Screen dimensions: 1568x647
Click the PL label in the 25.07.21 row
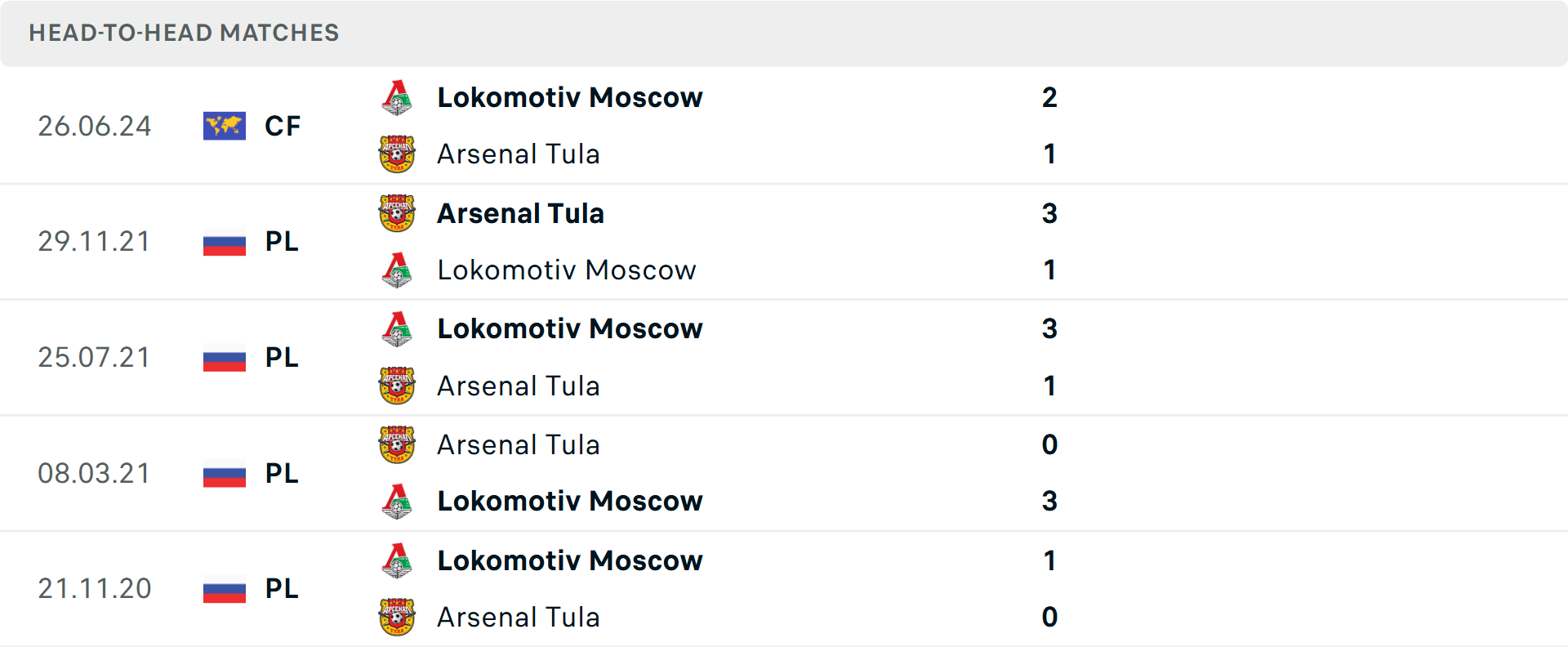(x=281, y=358)
